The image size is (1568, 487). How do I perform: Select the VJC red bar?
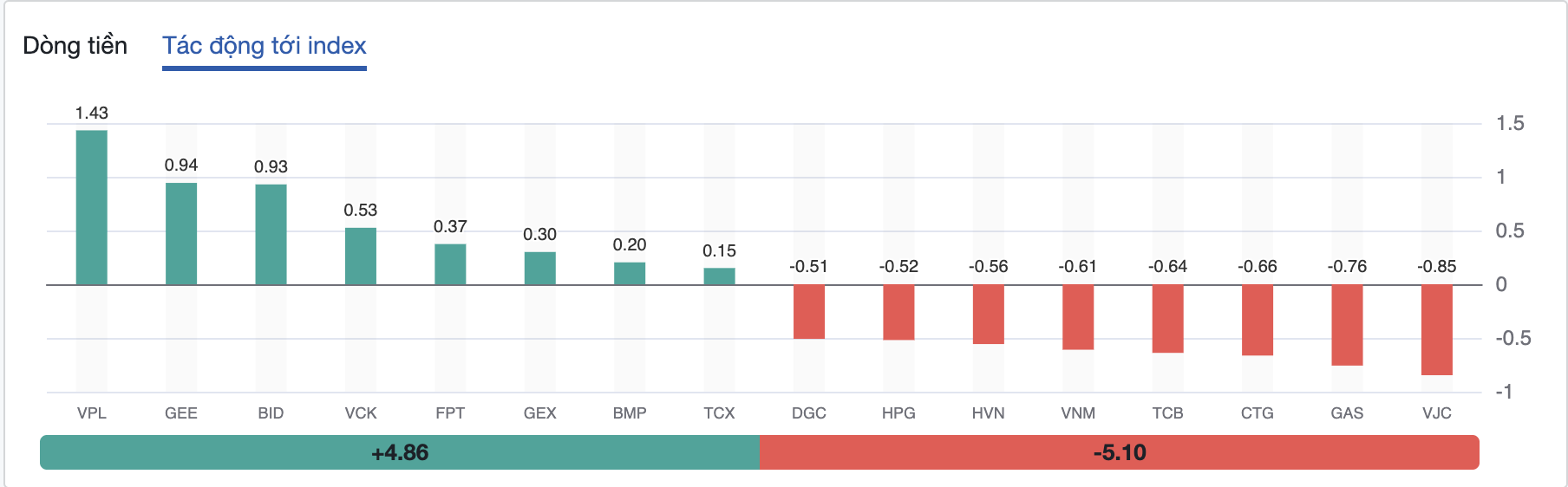(x=1437, y=330)
